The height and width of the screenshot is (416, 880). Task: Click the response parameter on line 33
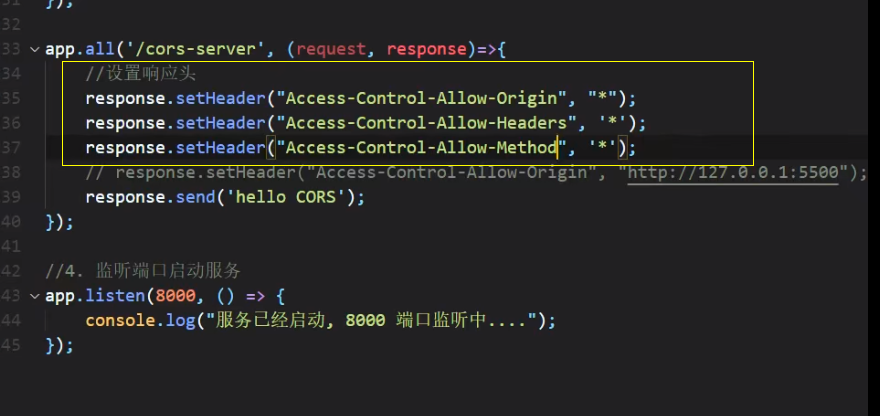427,49
